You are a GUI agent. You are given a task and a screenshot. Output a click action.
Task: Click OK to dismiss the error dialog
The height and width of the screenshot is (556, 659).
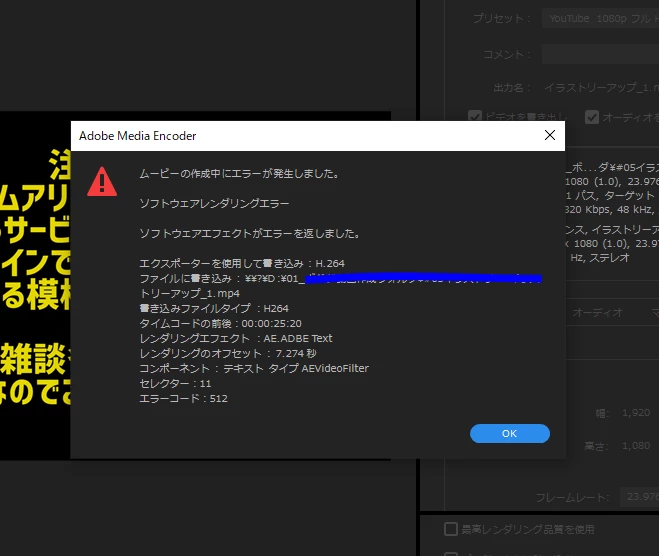pos(509,433)
